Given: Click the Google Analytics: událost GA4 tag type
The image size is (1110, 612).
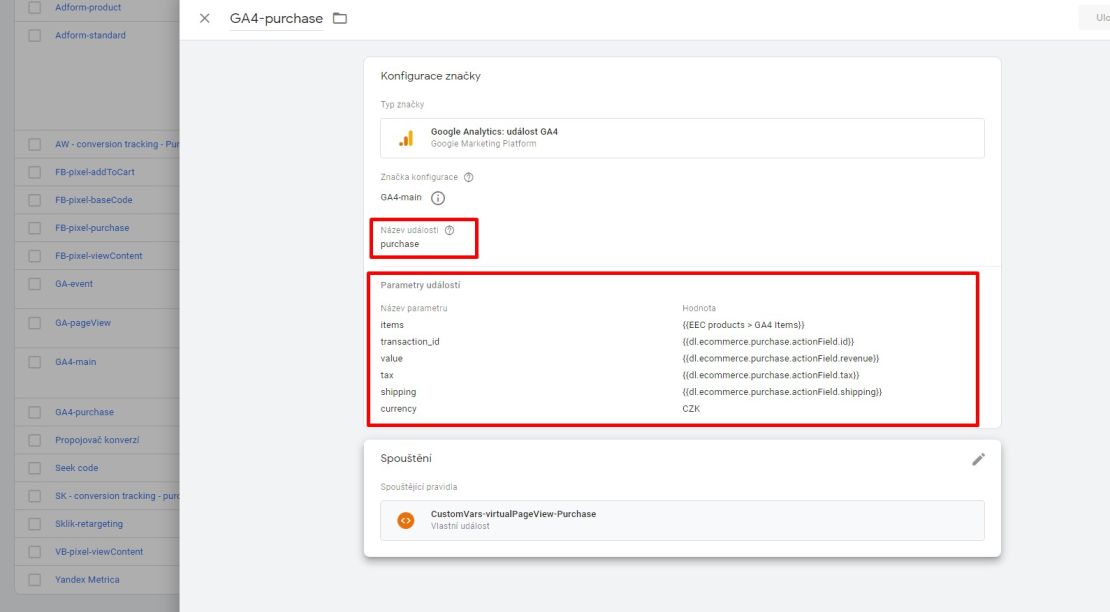Looking at the screenshot, I should click(x=682, y=138).
